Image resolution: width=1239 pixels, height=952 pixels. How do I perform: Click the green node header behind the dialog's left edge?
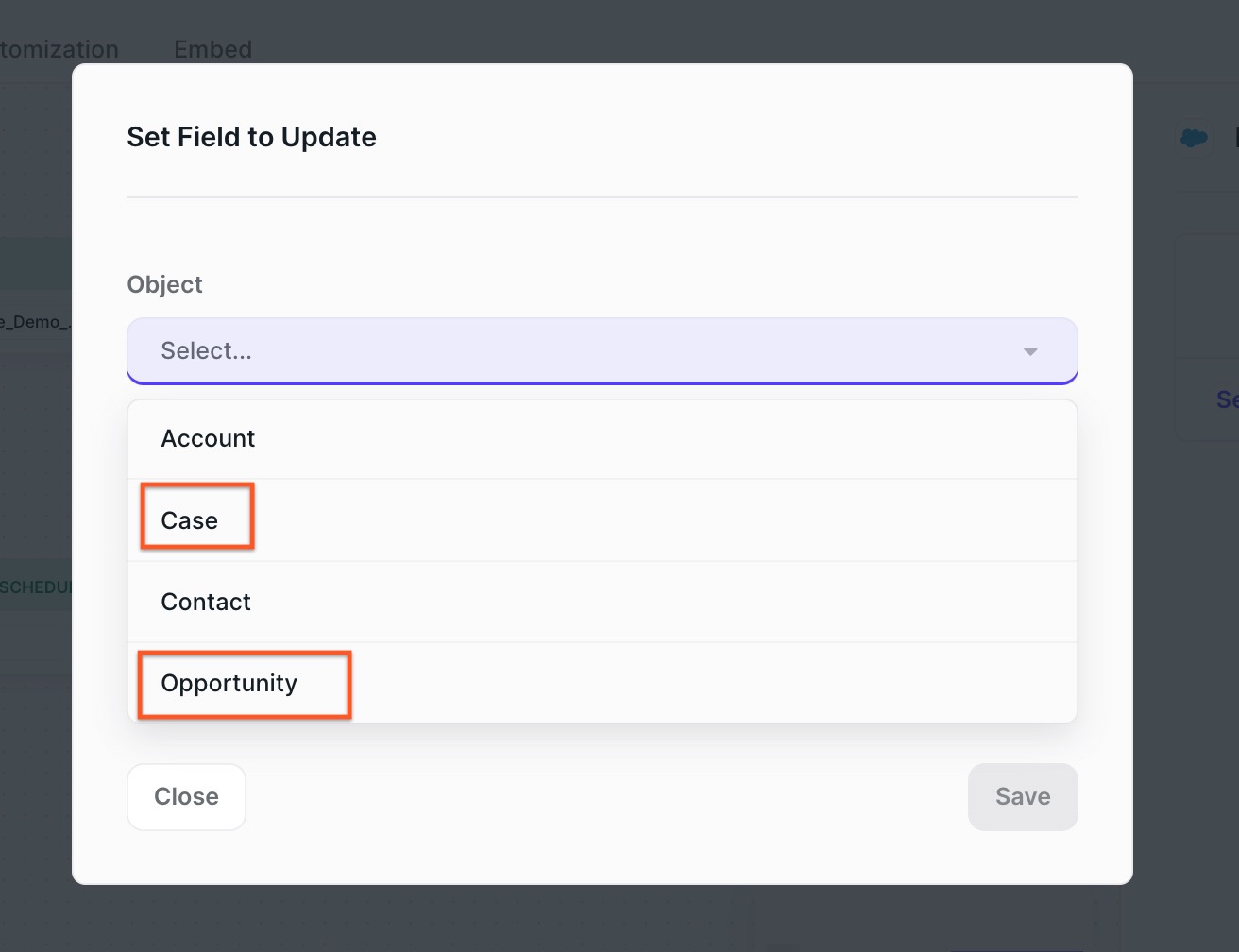point(36,263)
